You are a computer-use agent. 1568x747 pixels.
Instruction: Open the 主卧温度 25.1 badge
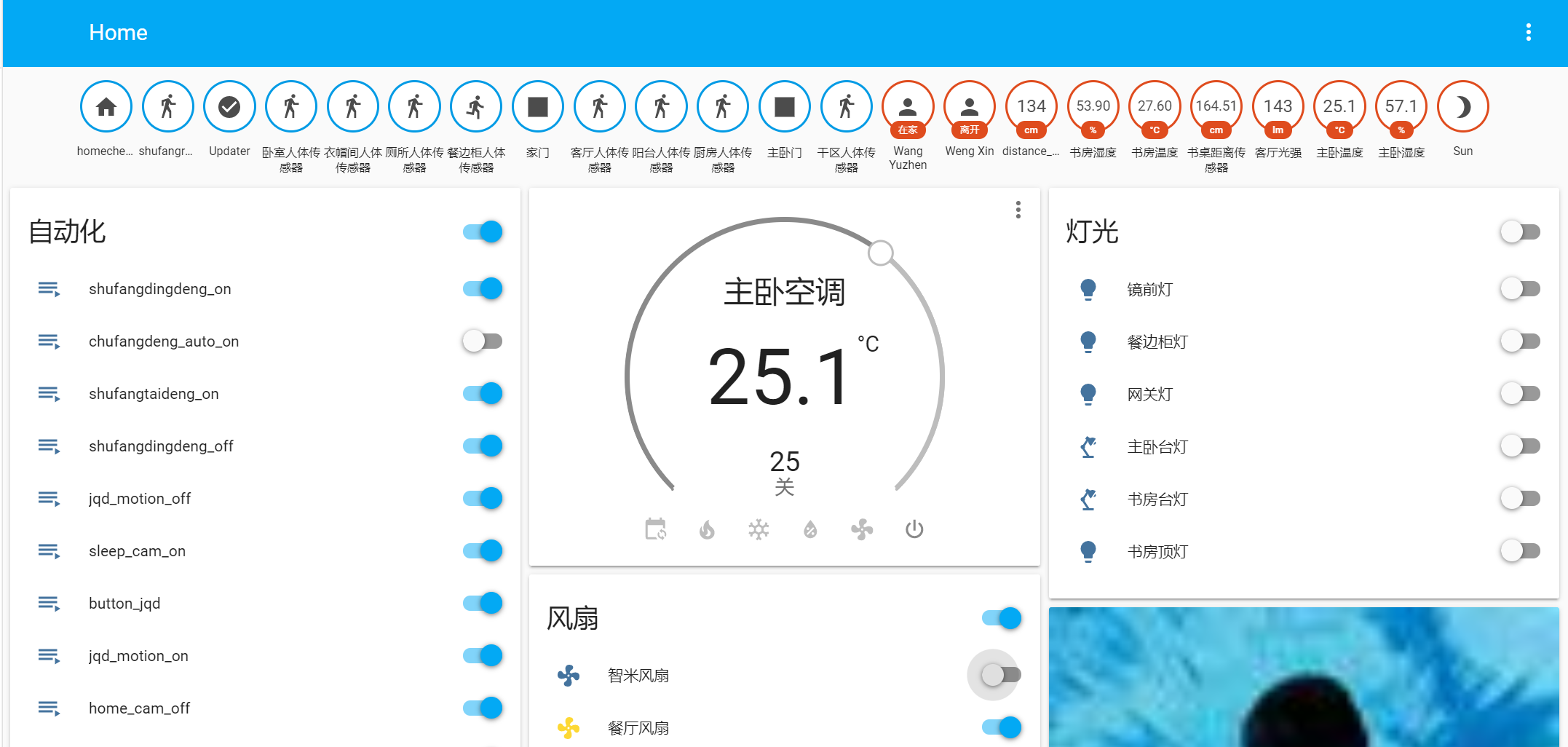click(1339, 107)
